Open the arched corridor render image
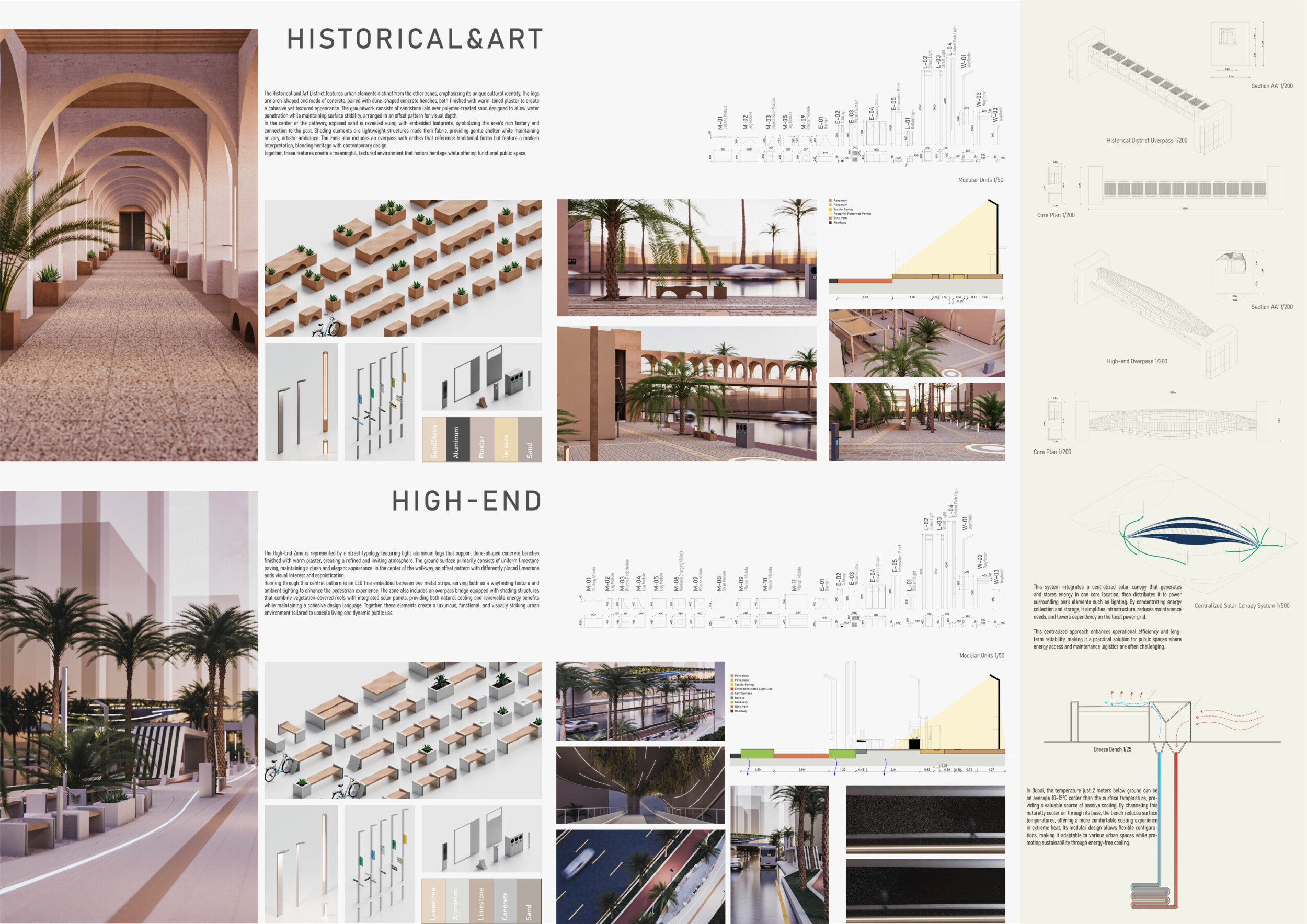 click(129, 245)
